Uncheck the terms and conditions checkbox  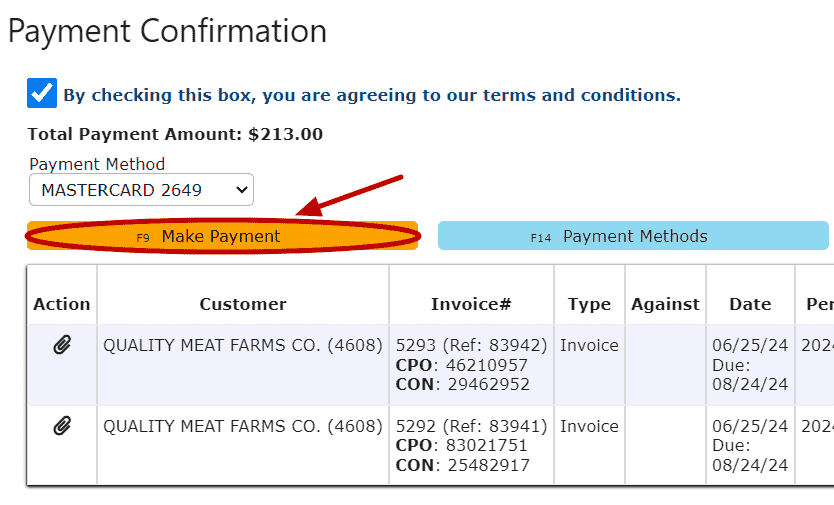(x=42, y=94)
